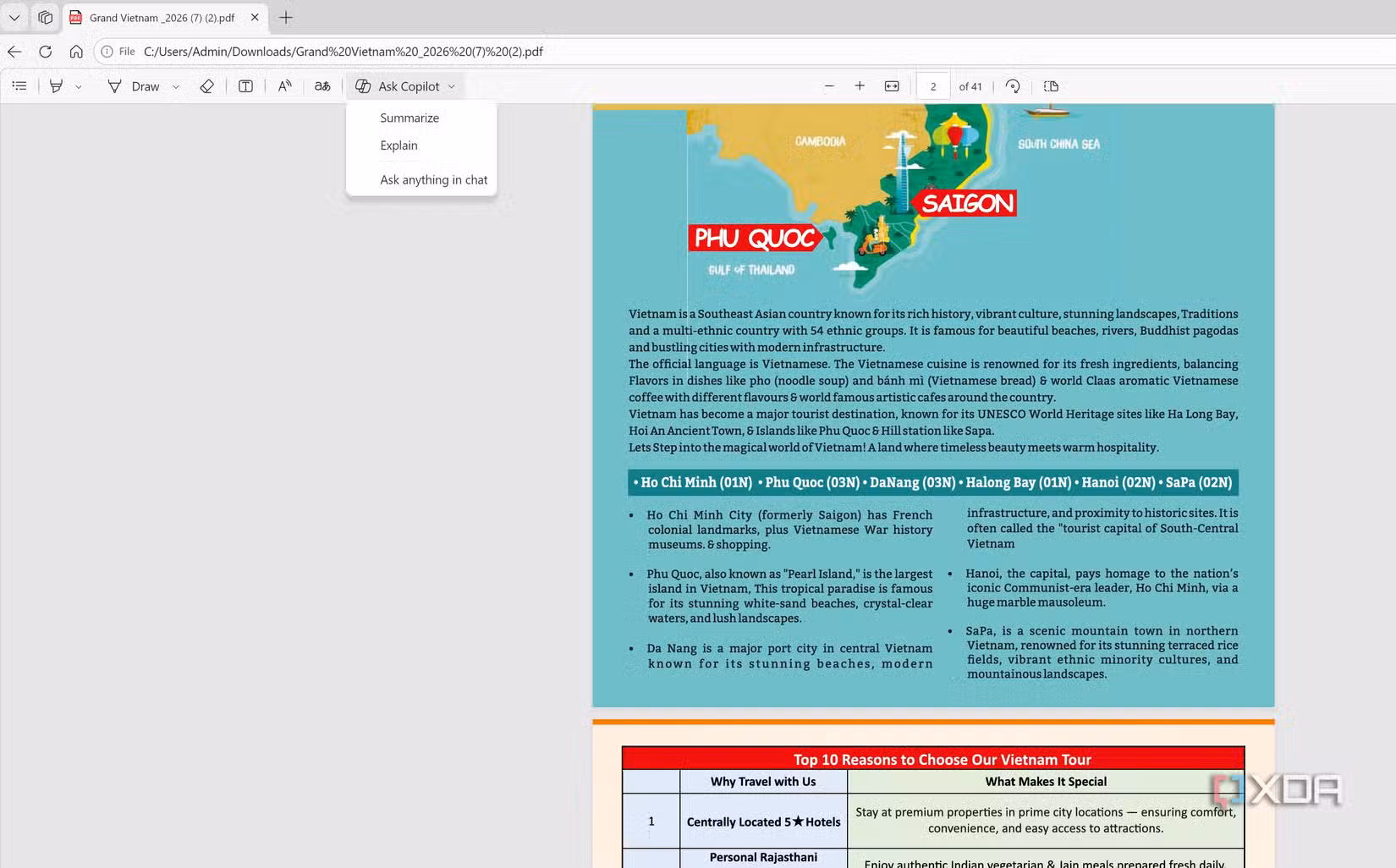Image resolution: width=1396 pixels, height=868 pixels.
Task: Switch the Page view layout
Action: tap(1051, 86)
